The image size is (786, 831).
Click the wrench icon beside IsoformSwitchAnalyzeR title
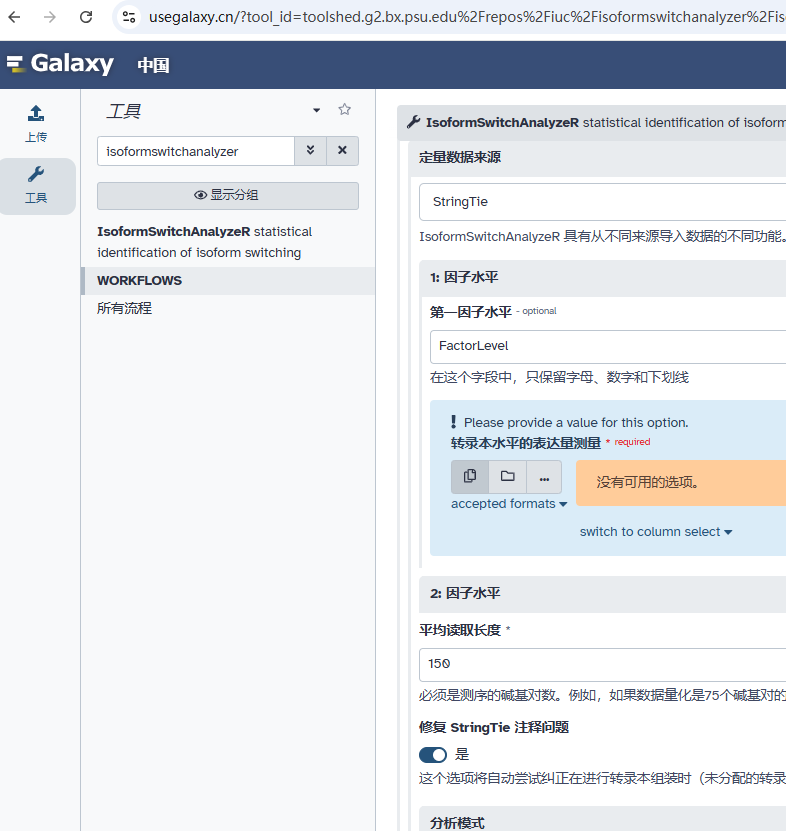coord(413,122)
